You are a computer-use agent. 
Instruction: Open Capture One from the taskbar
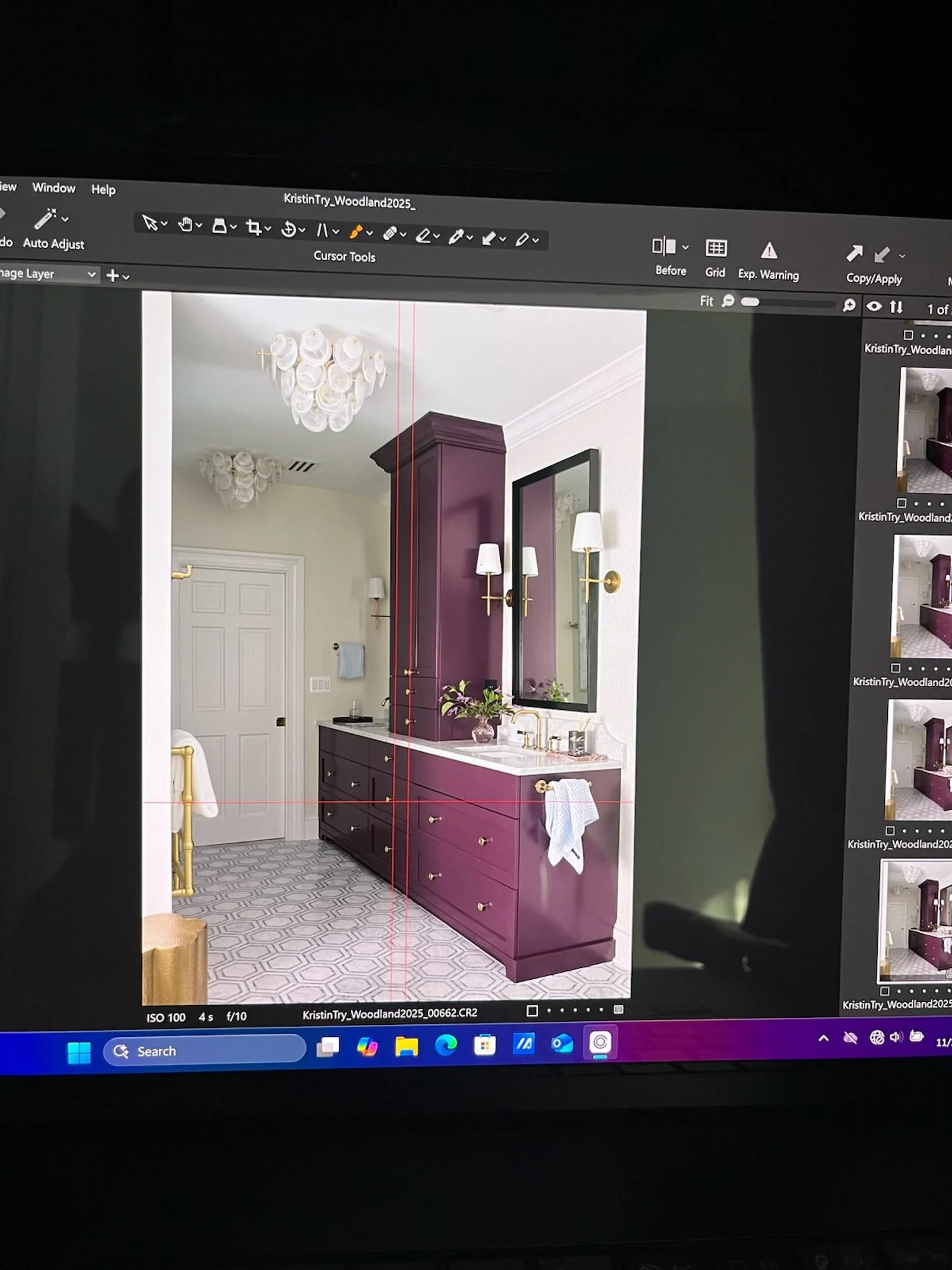tap(600, 1042)
